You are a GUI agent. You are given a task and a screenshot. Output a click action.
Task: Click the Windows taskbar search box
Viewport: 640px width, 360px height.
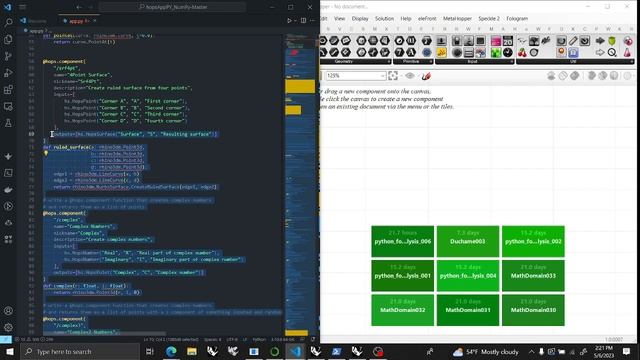(80, 351)
